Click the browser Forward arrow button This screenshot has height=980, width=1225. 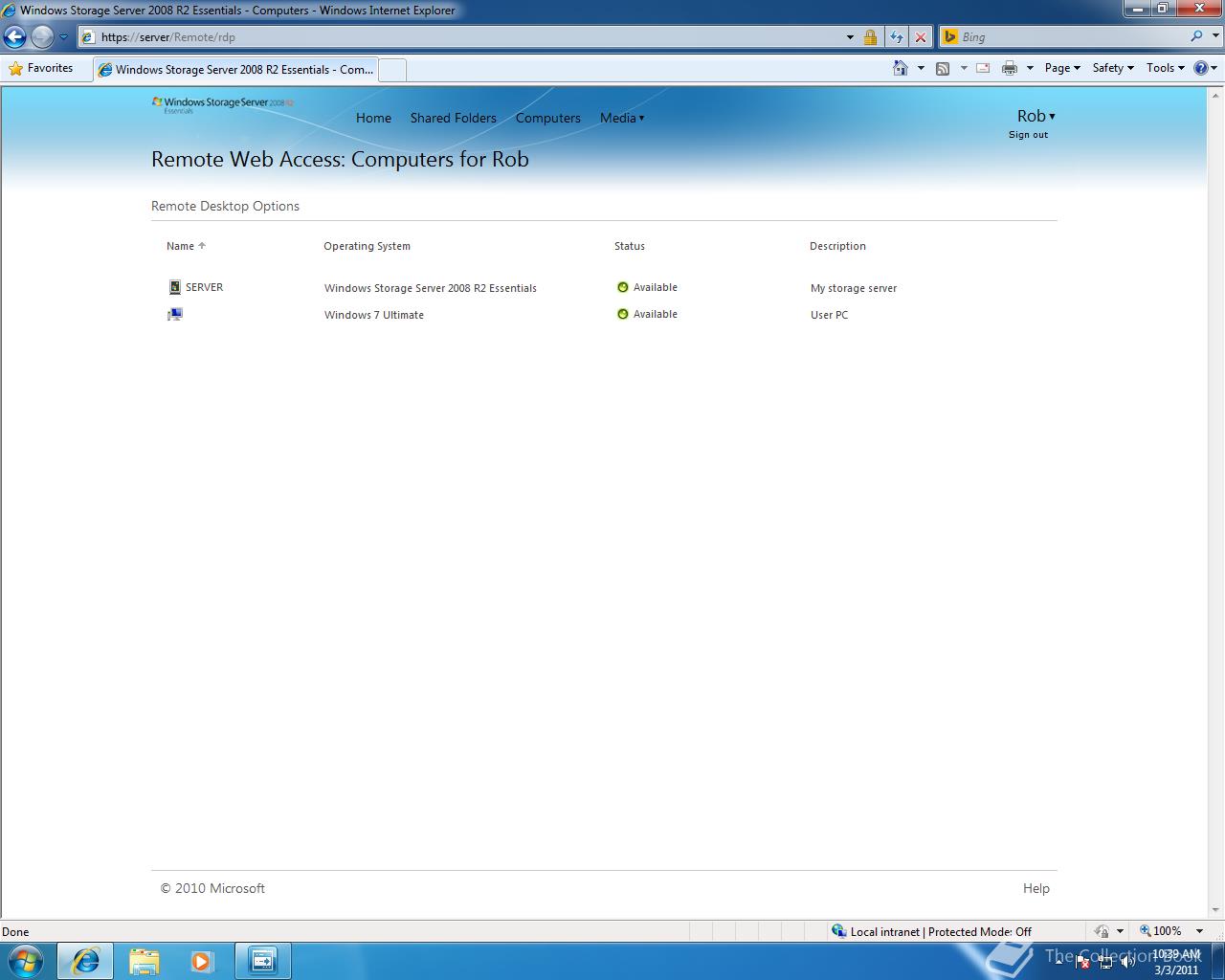pos(42,37)
